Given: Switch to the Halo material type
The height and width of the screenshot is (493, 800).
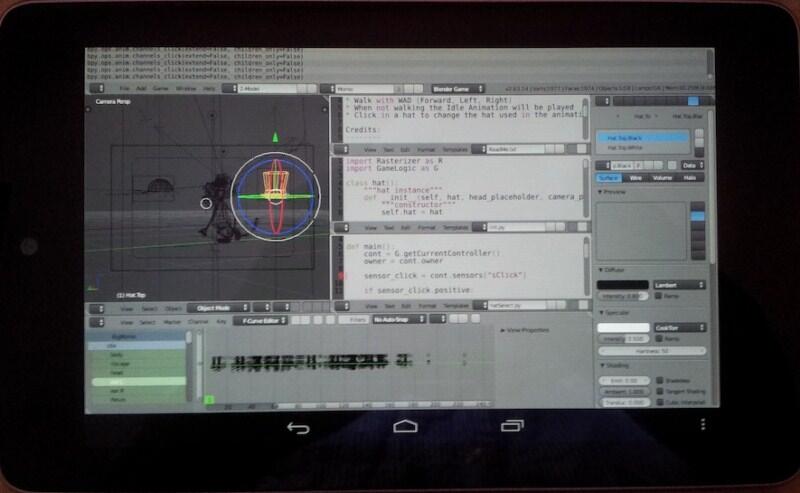Looking at the screenshot, I should pos(690,178).
